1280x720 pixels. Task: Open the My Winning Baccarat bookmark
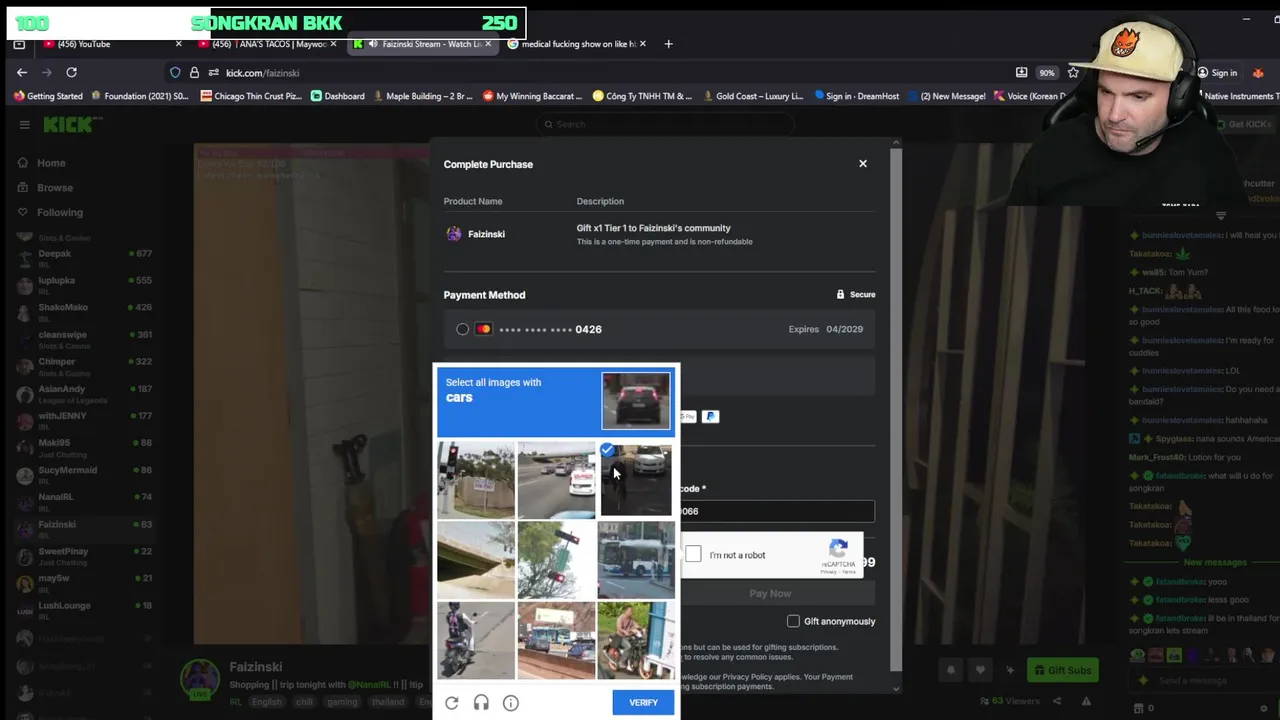pyautogui.click(x=532, y=96)
